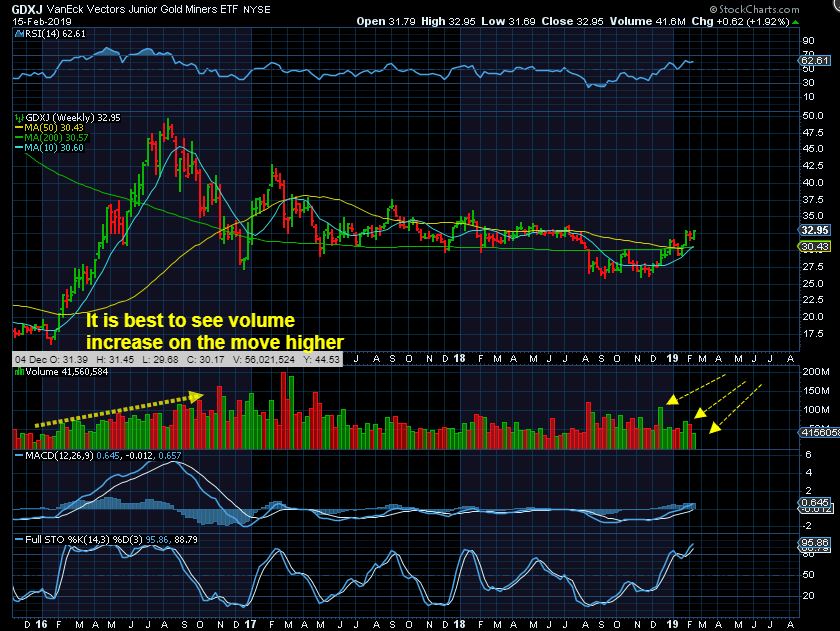Click the -2 label on MACD axis
The width and height of the screenshot is (840, 631).
pyautogui.click(x=807, y=526)
